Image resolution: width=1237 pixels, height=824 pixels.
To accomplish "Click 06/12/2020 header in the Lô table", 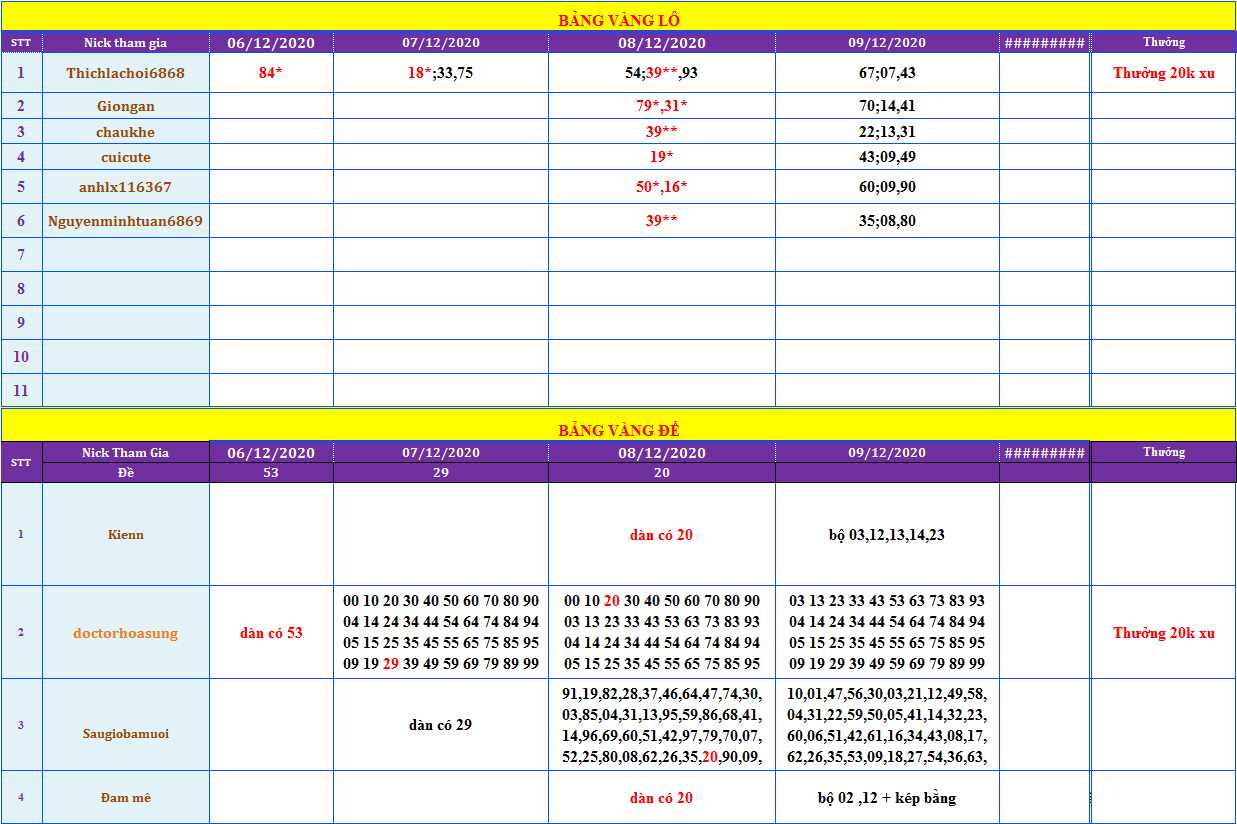I will click(x=271, y=43).
